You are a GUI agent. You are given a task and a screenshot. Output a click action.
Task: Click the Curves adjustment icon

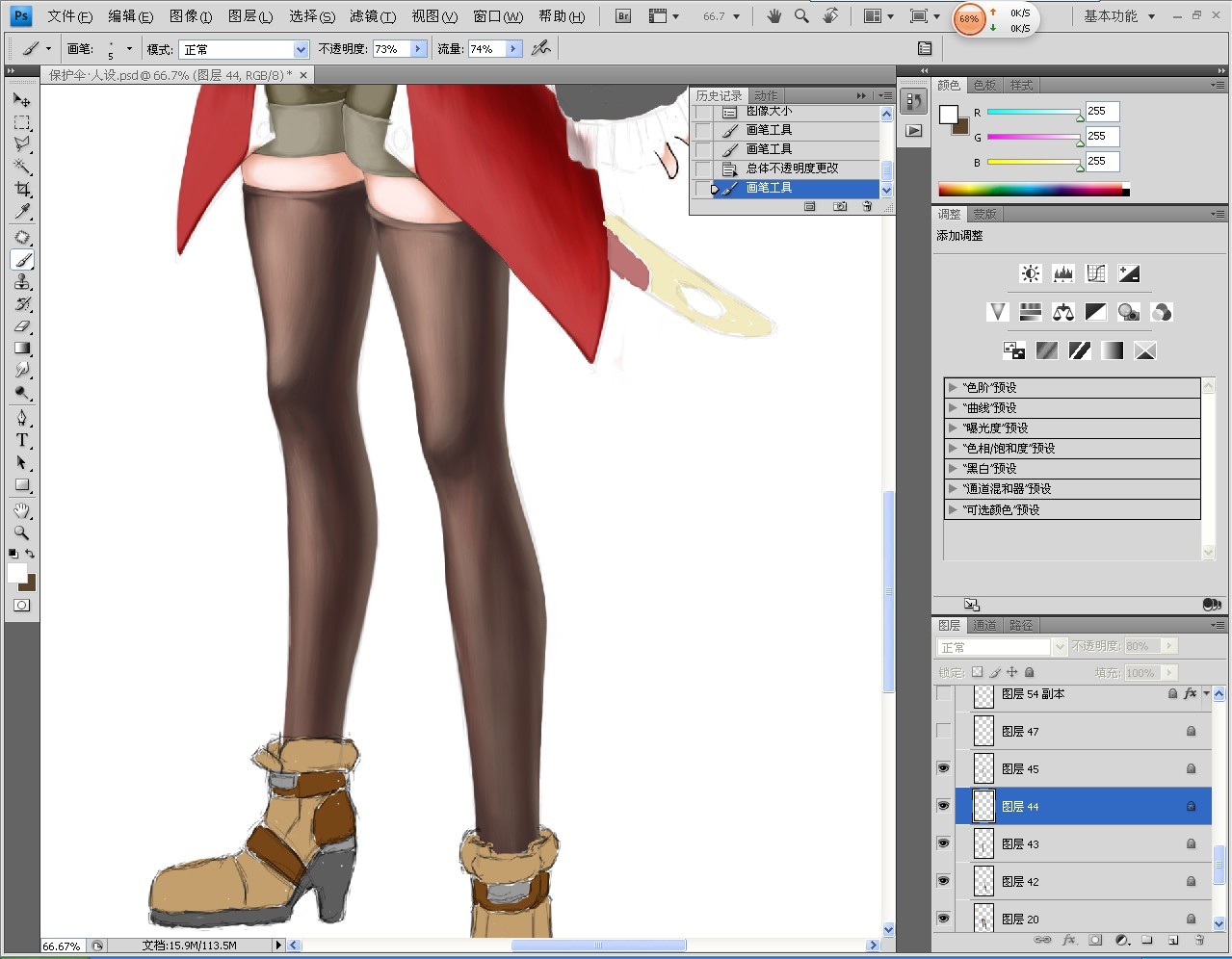(x=1095, y=274)
